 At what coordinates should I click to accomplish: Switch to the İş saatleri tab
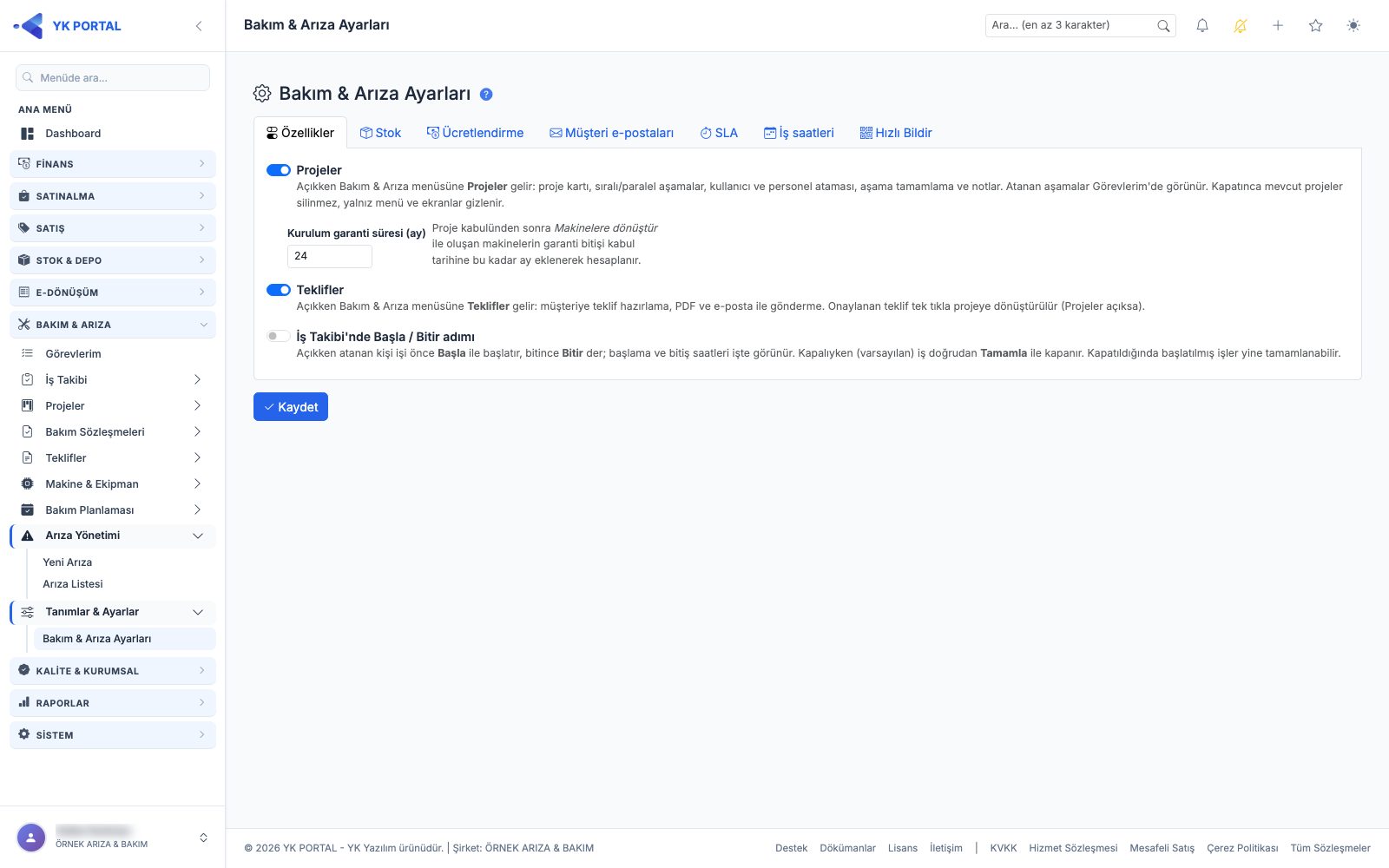(799, 133)
